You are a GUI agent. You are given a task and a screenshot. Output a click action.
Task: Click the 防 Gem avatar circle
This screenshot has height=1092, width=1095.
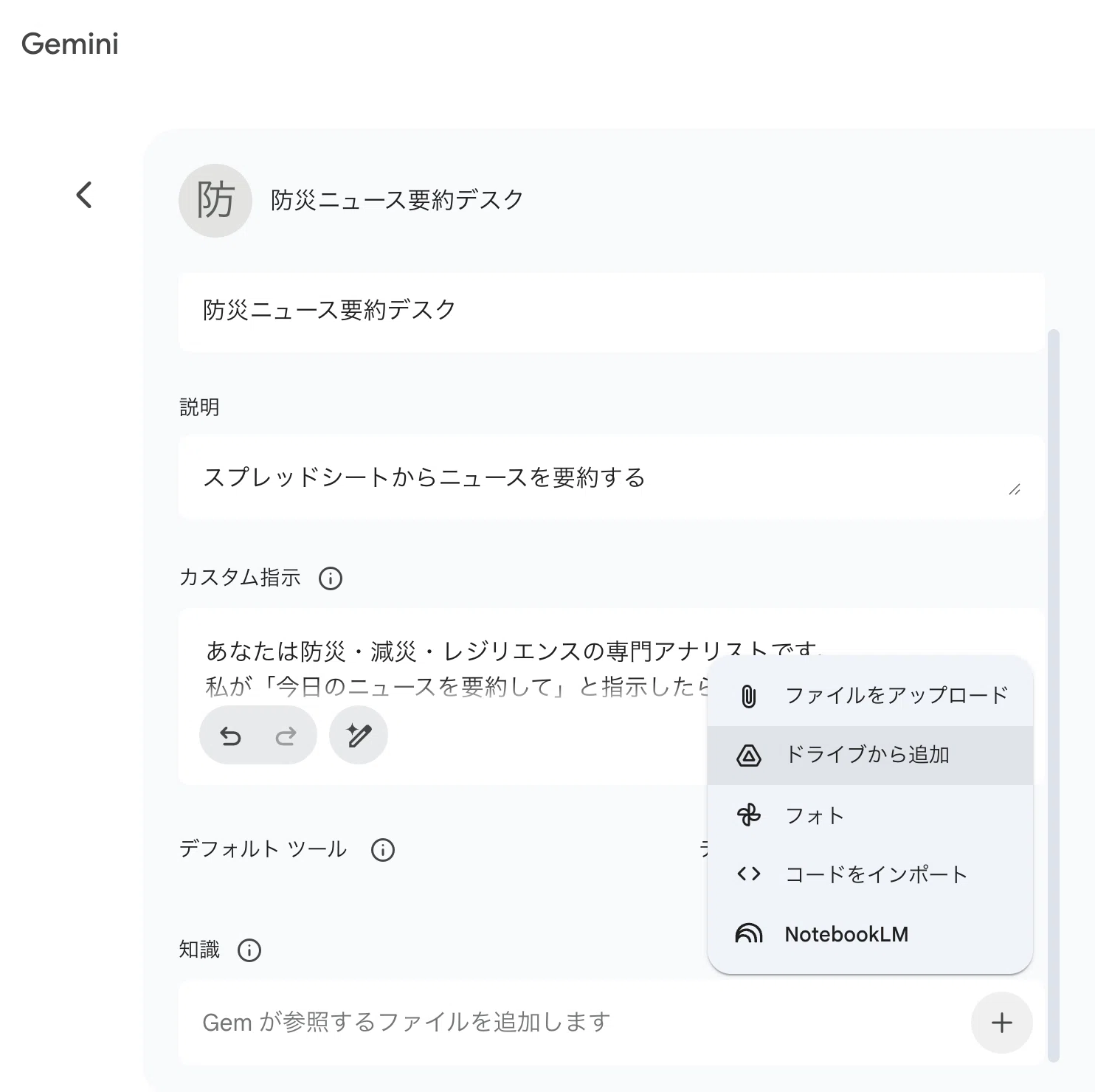point(215,201)
